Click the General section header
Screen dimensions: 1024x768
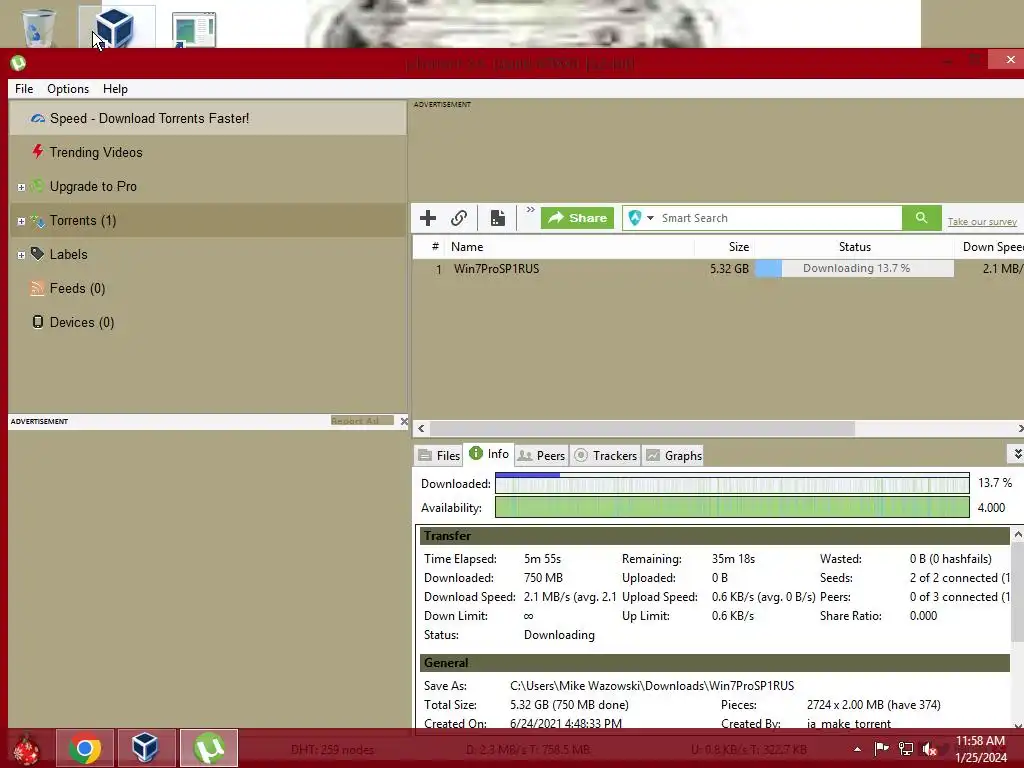pos(714,663)
